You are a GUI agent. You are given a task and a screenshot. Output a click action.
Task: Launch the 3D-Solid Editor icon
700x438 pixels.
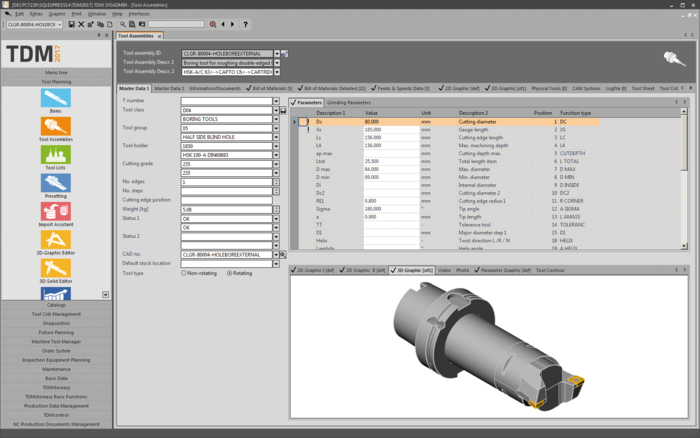pyautogui.click(x=56, y=268)
